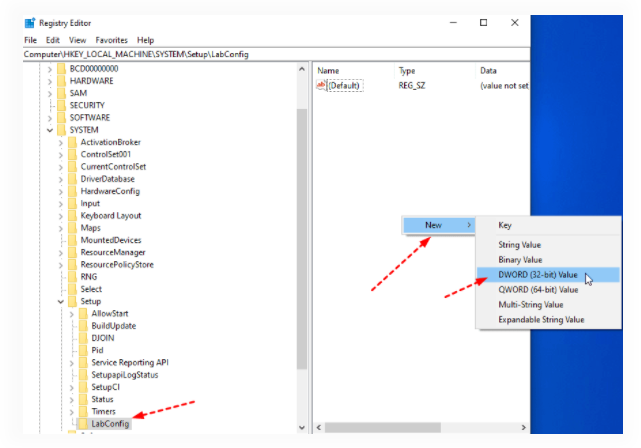Click the values pane scroll right arrow

(524, 428)
